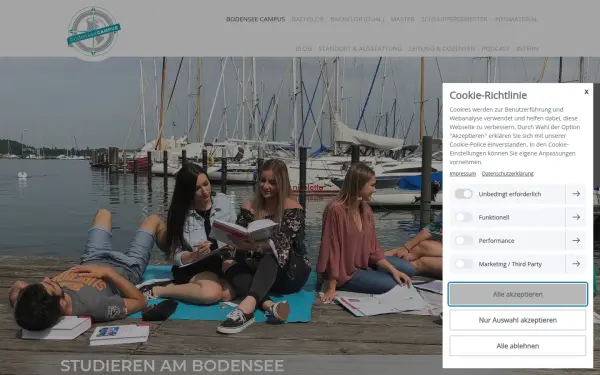600x375 pixels.
Task: Click the STUDIEREN AM BODENSEE heading
Action: coord(172,365)
